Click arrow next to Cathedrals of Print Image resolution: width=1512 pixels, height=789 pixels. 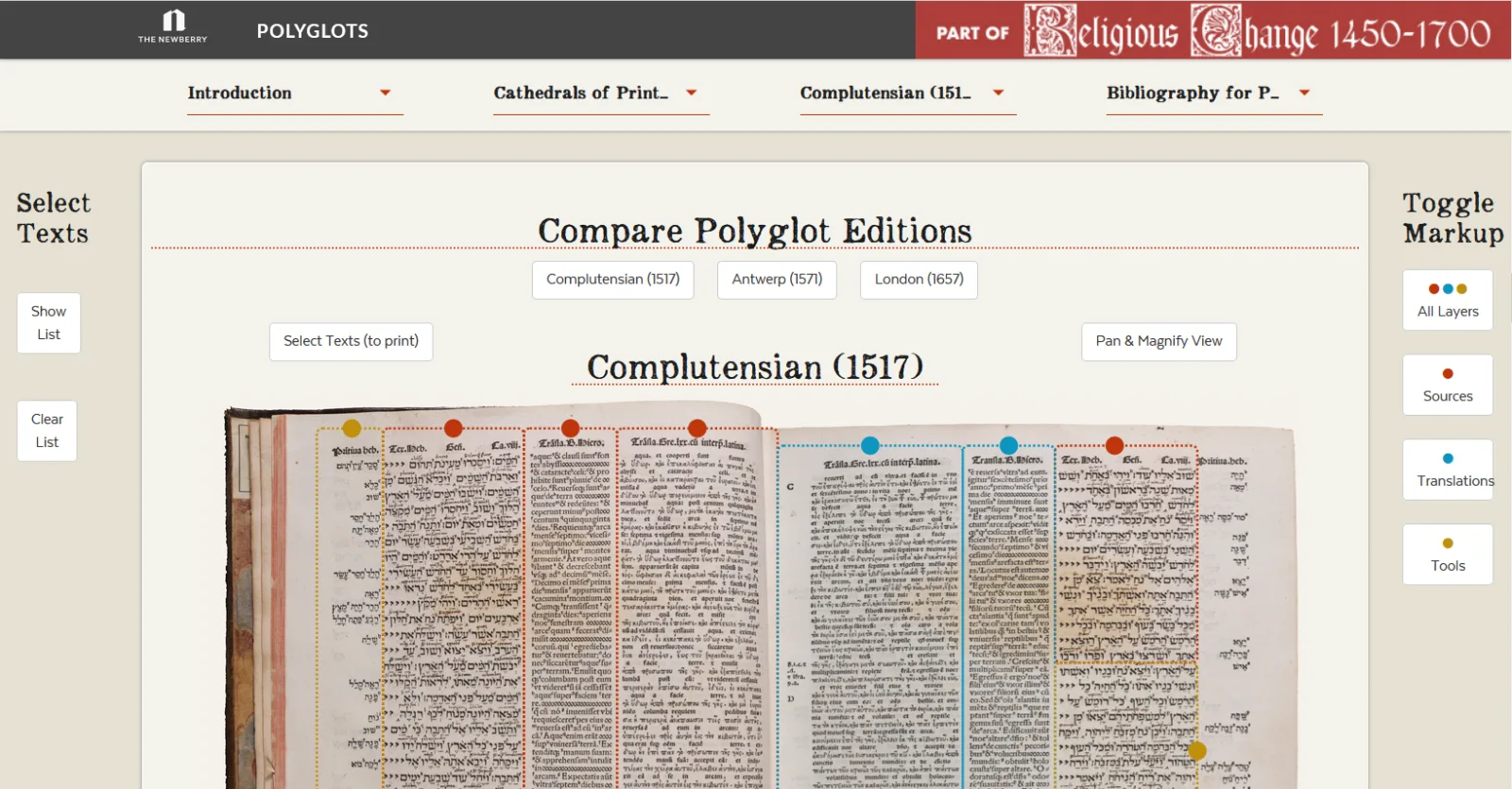[x=692, y=93]
